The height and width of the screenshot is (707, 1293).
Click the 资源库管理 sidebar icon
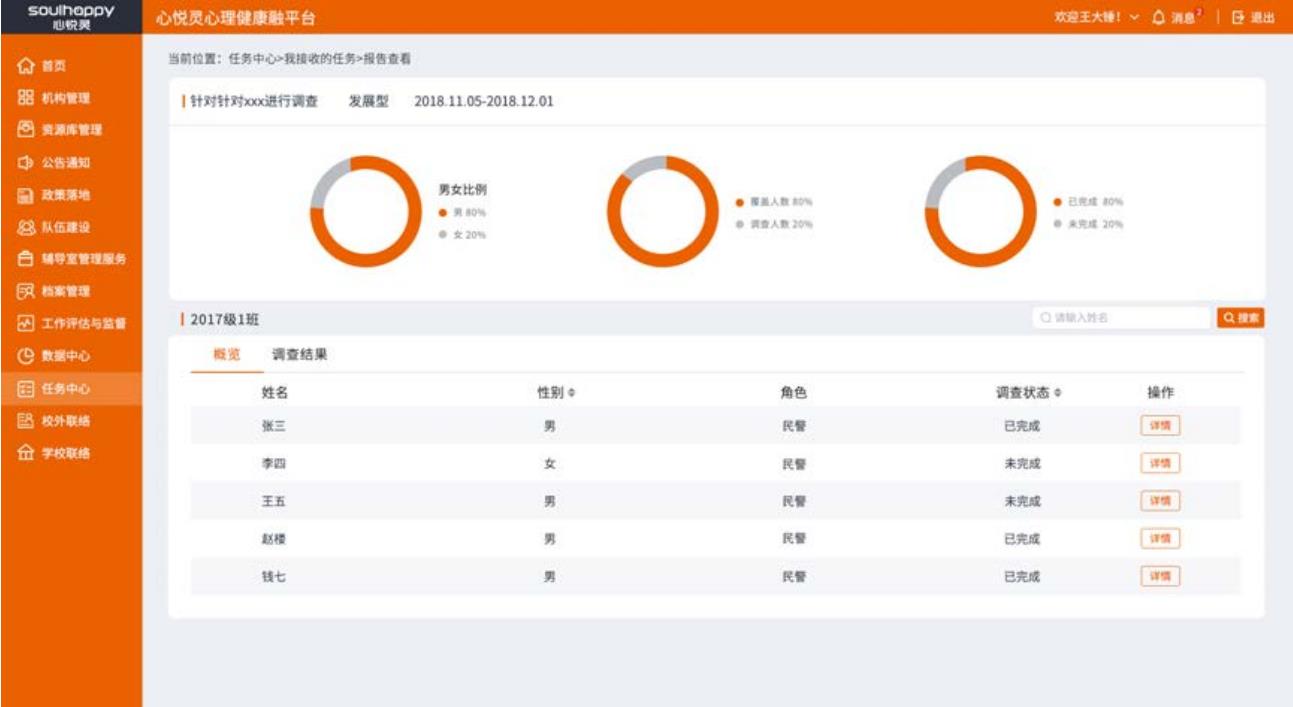click(x=26, y=130)
